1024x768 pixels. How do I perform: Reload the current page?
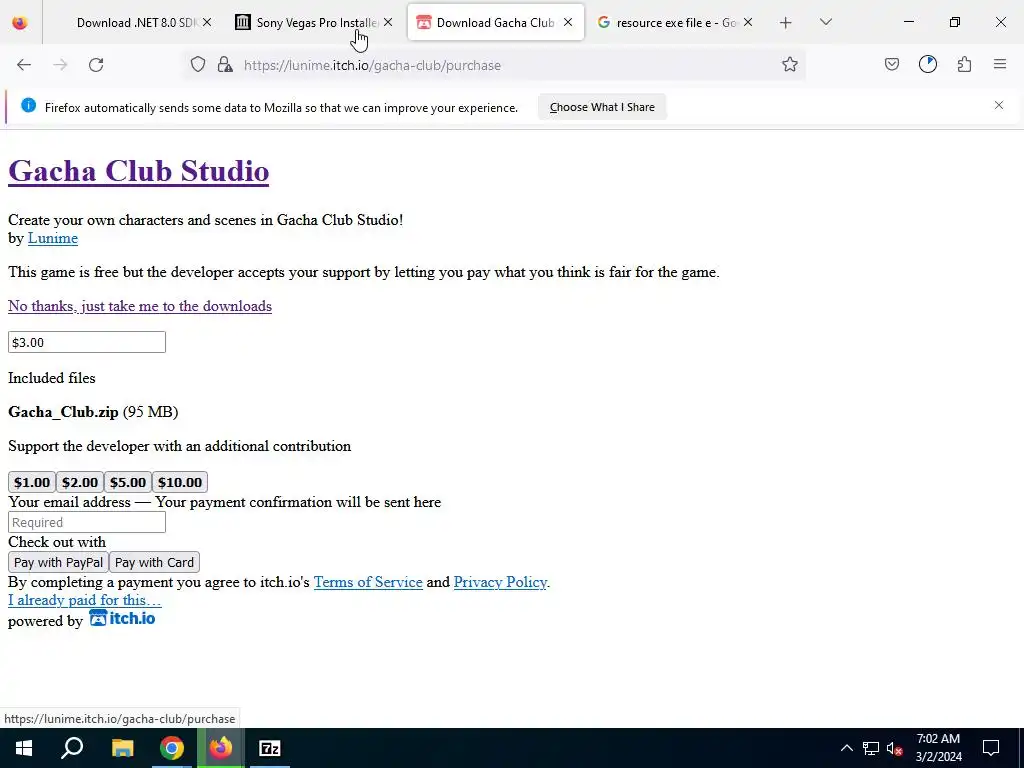tap(96, 65)
